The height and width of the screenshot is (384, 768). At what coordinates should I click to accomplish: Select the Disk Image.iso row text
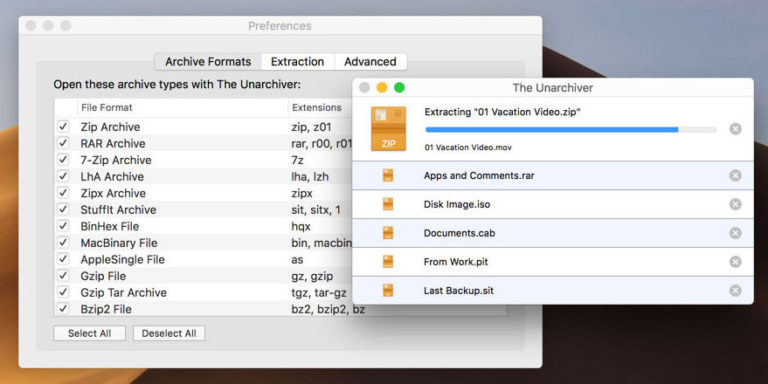tap(457, 204)
